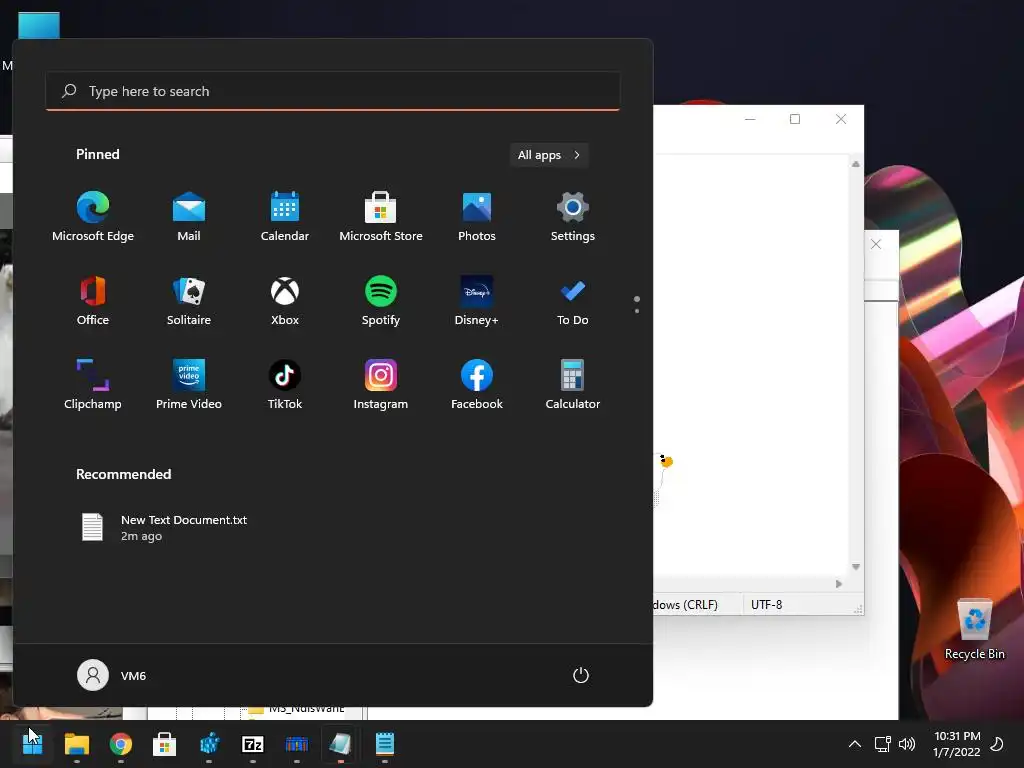Open Spotify from pinned apps
Screen dimensions: 1024x768
381,300
